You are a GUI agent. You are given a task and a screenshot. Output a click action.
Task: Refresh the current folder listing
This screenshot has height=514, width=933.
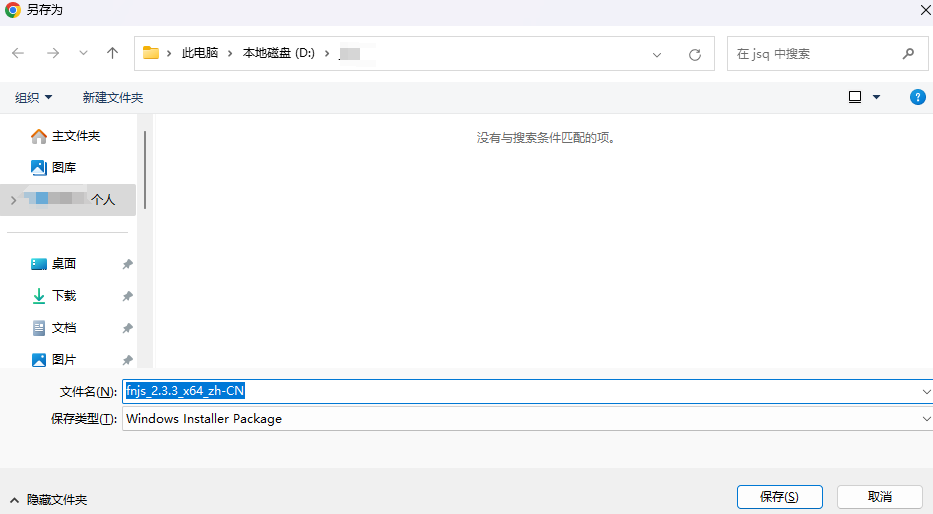[x=695, y=54]
